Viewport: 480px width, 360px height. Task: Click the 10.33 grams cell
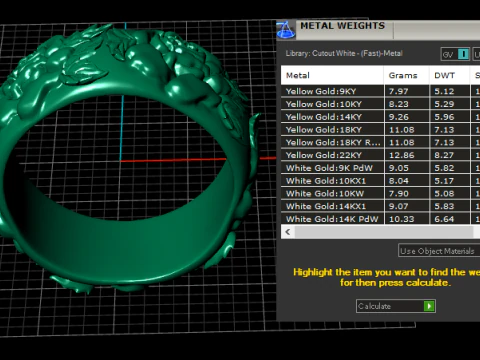click(406, 219)
